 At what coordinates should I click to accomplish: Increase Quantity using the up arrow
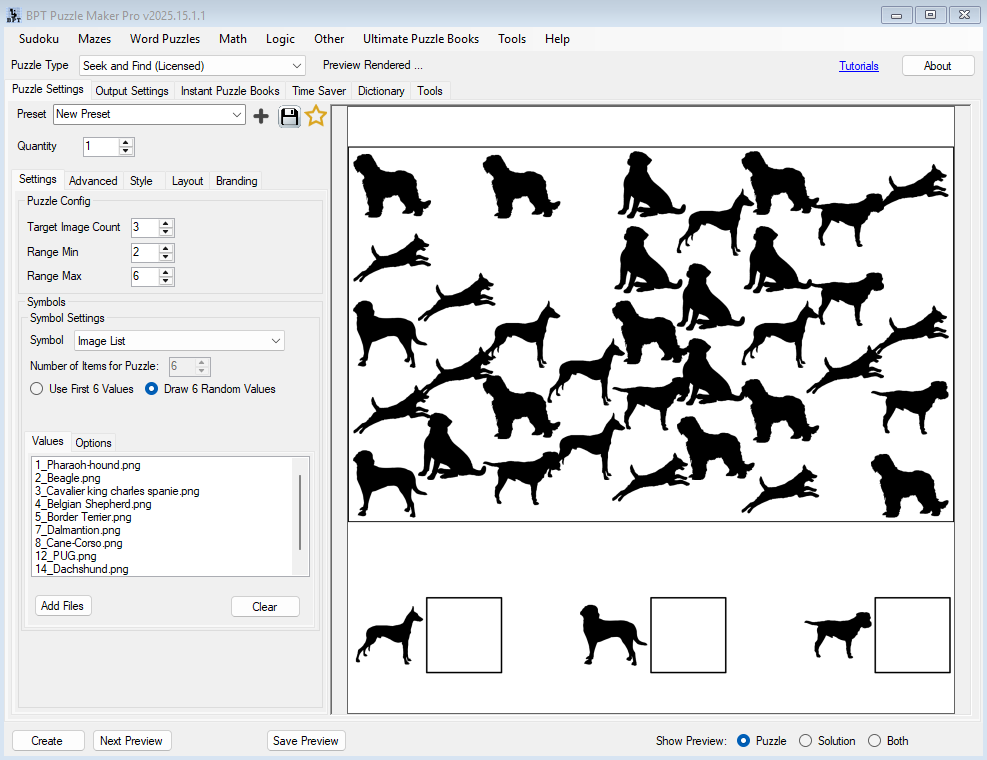126,142
